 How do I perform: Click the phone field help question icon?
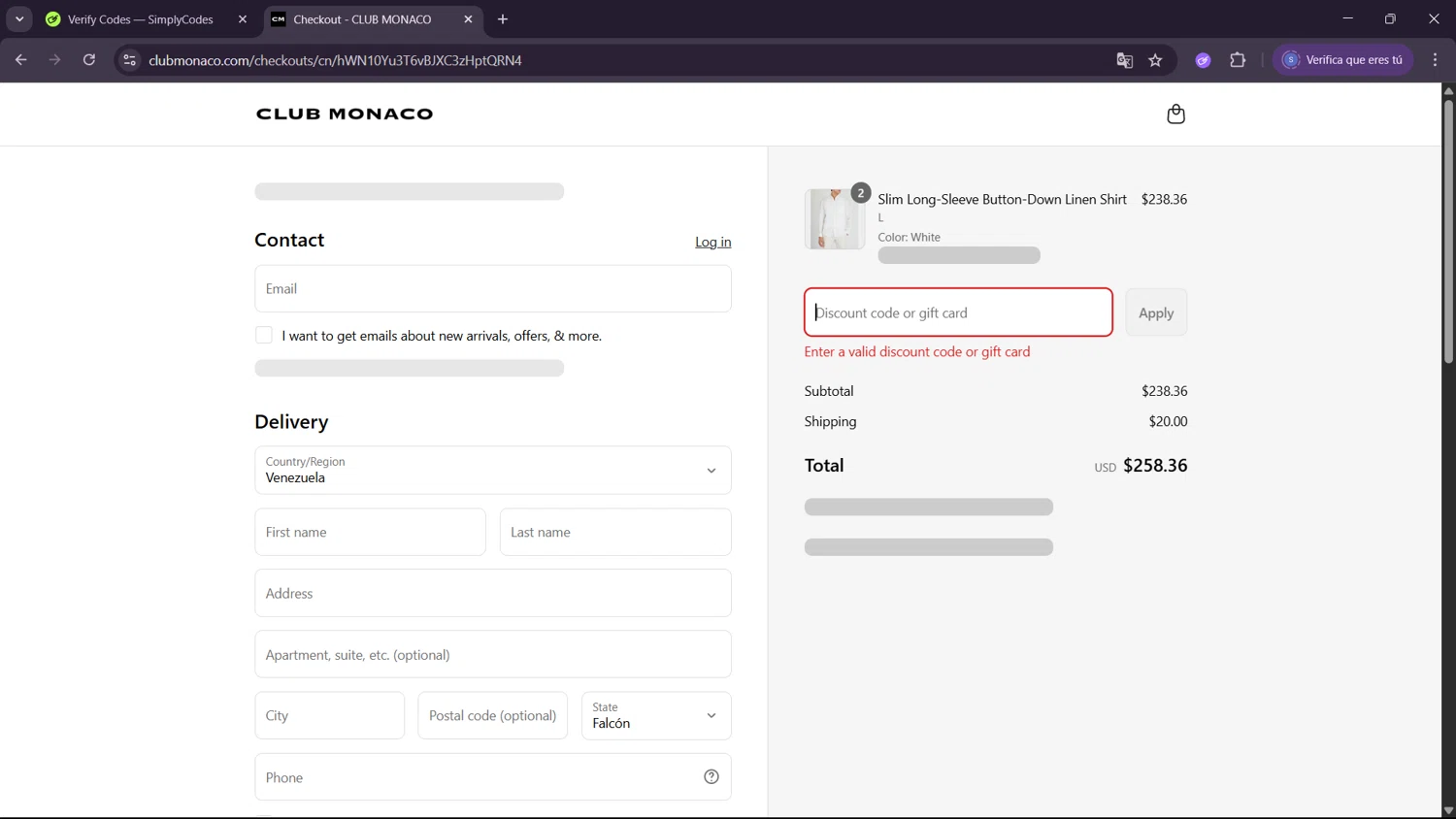(x=711, y=776)
